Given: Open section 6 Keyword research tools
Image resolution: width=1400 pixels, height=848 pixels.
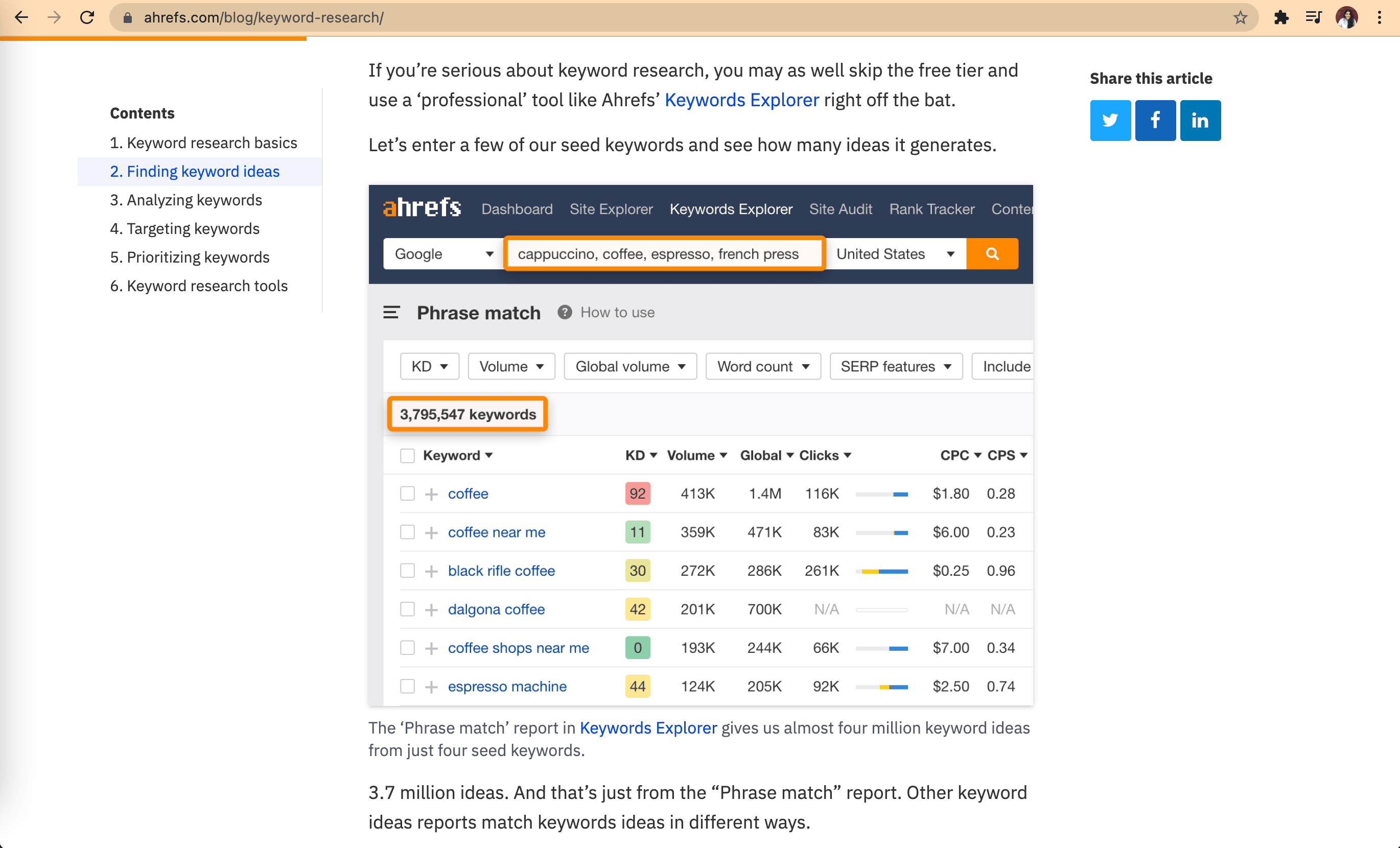Looking at the screenshot, I should coord(199,286).
